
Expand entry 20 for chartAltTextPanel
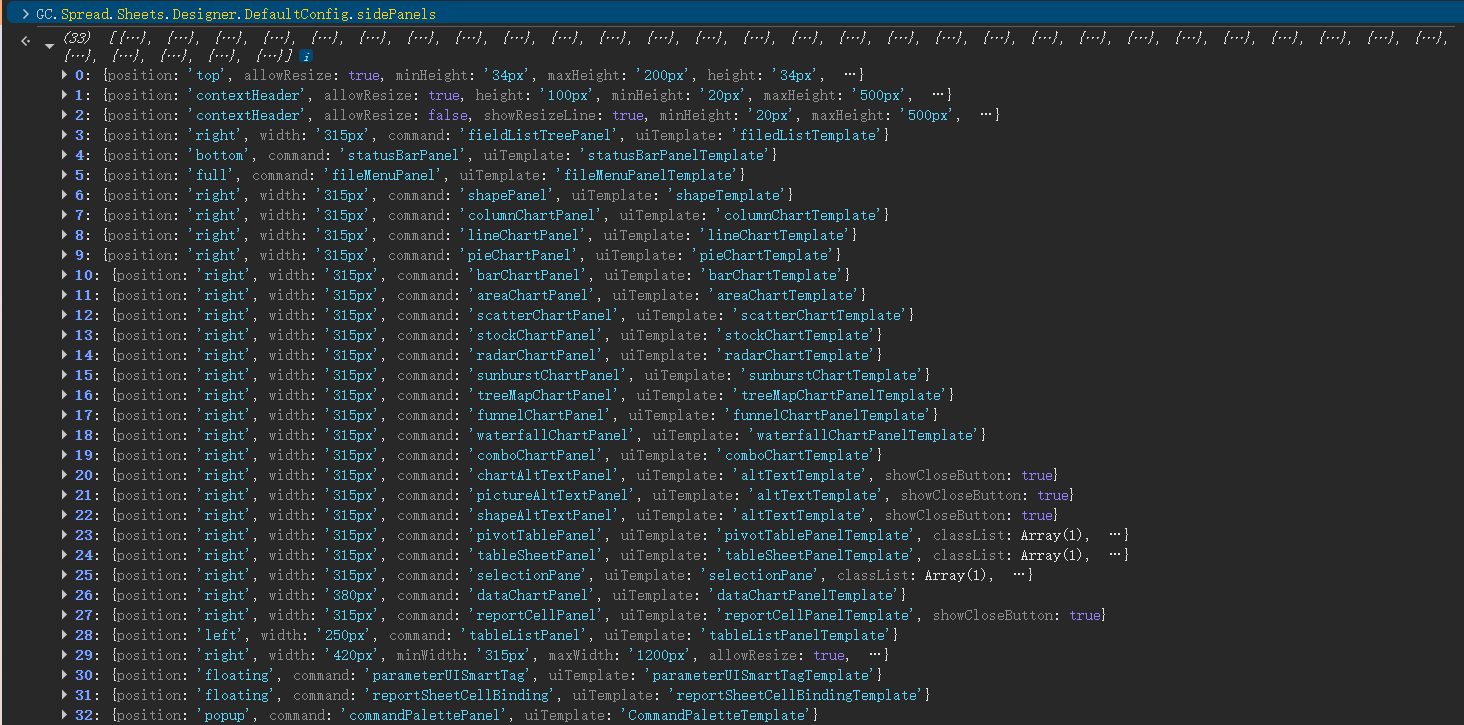65,475
